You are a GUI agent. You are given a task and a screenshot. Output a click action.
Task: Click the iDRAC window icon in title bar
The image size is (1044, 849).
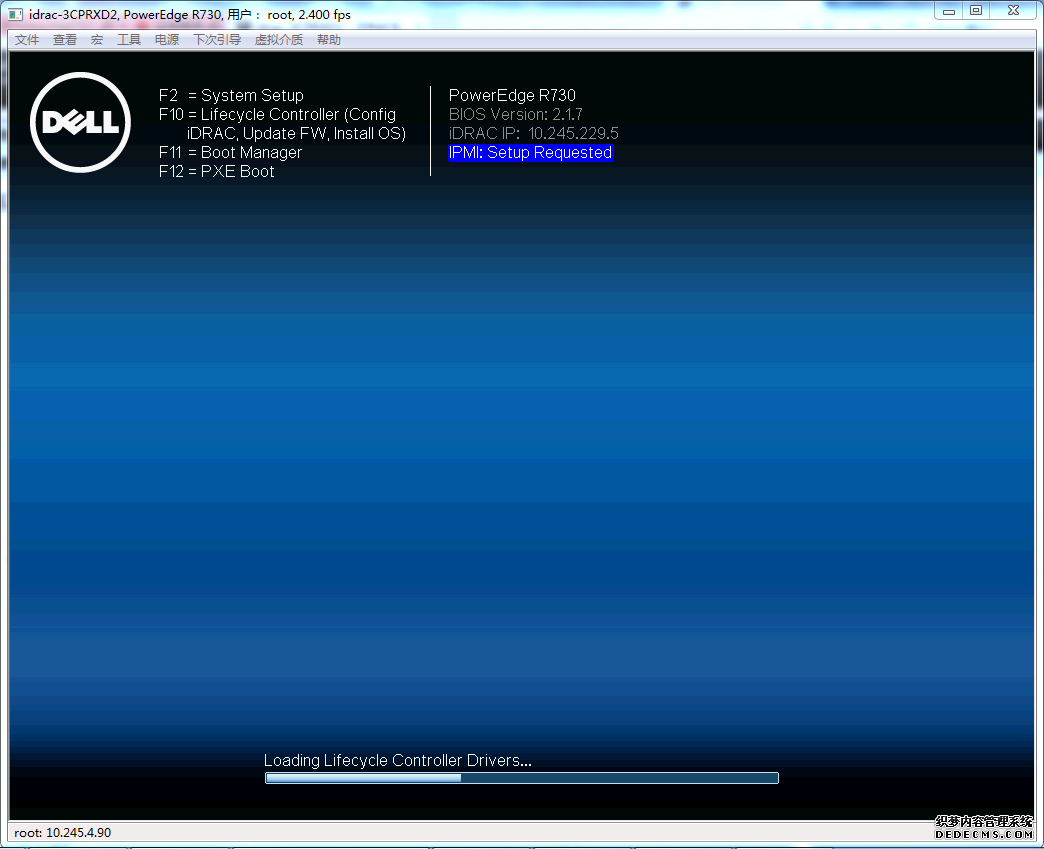click(16, 15)
